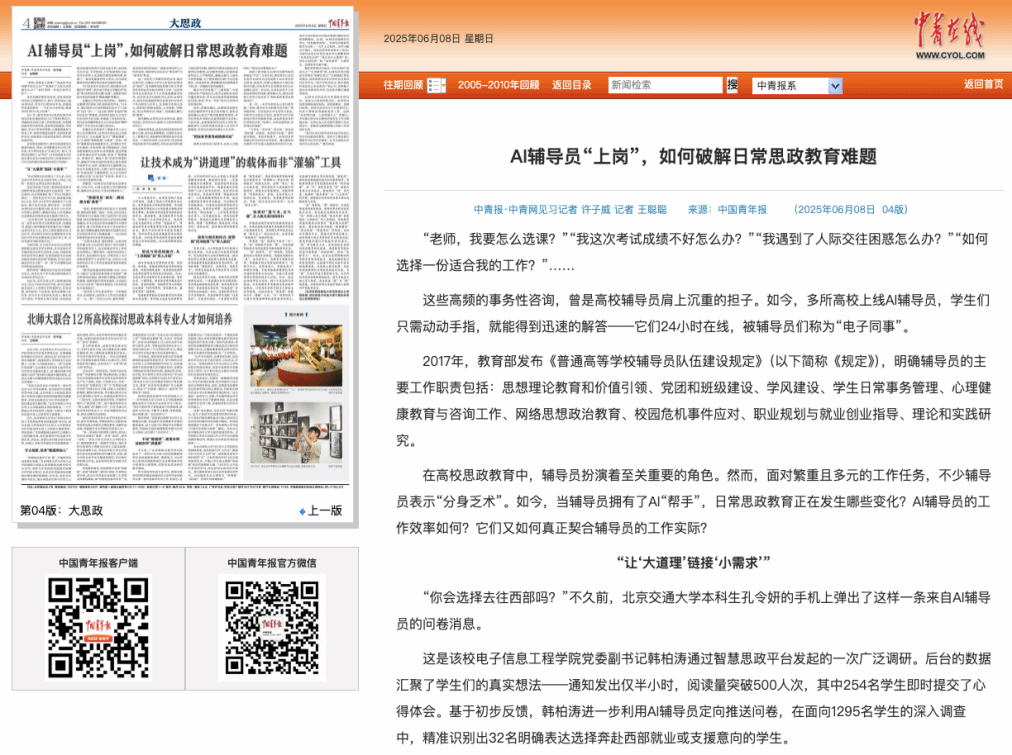This screenshot has height=755, width=1012.
Task: Open the 往期回顾 calendar icon
Action: point(436,86)
